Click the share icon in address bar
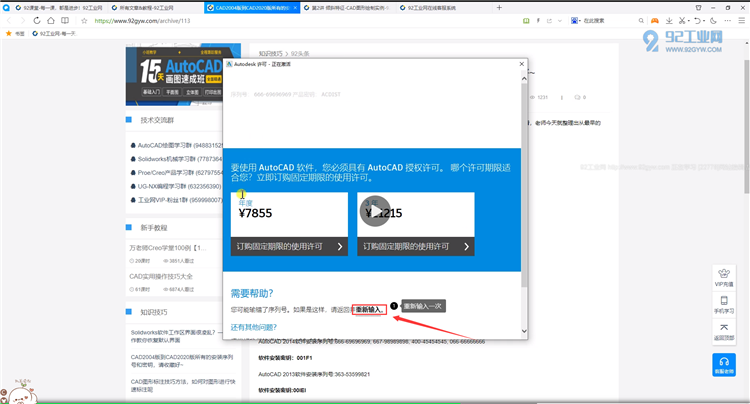Viewport: 750px width, 404px height. 549,21
